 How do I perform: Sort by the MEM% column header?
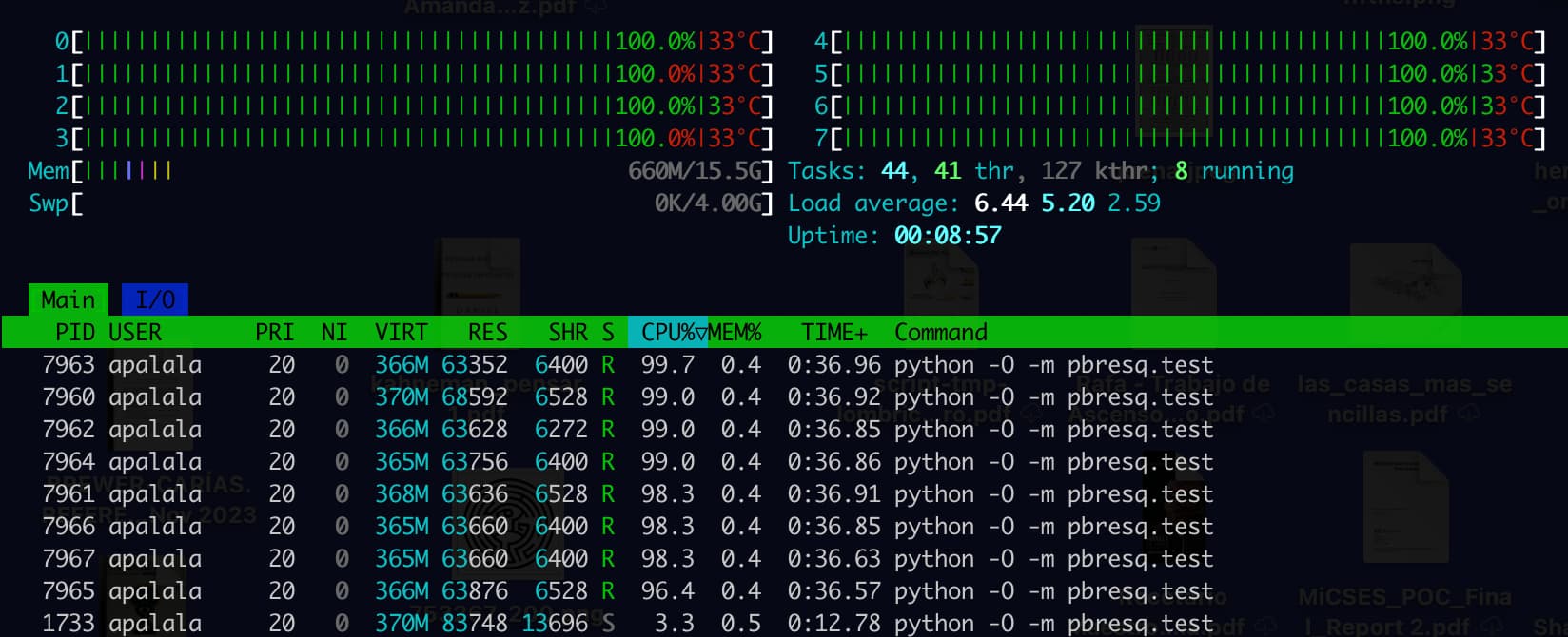735,332
